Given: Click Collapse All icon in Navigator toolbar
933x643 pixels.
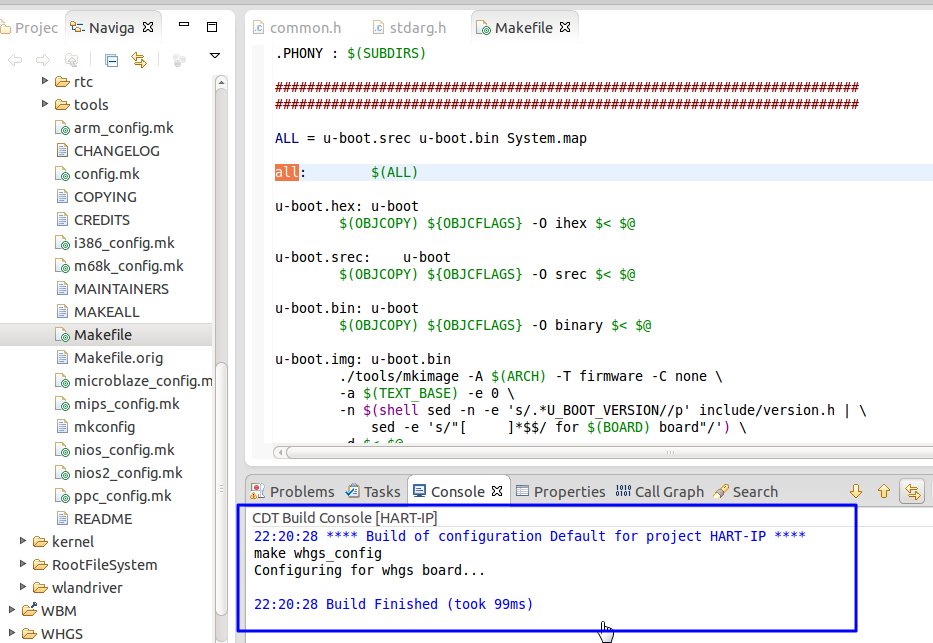Looking at the screenshot, I should click(x=112, y=60).
